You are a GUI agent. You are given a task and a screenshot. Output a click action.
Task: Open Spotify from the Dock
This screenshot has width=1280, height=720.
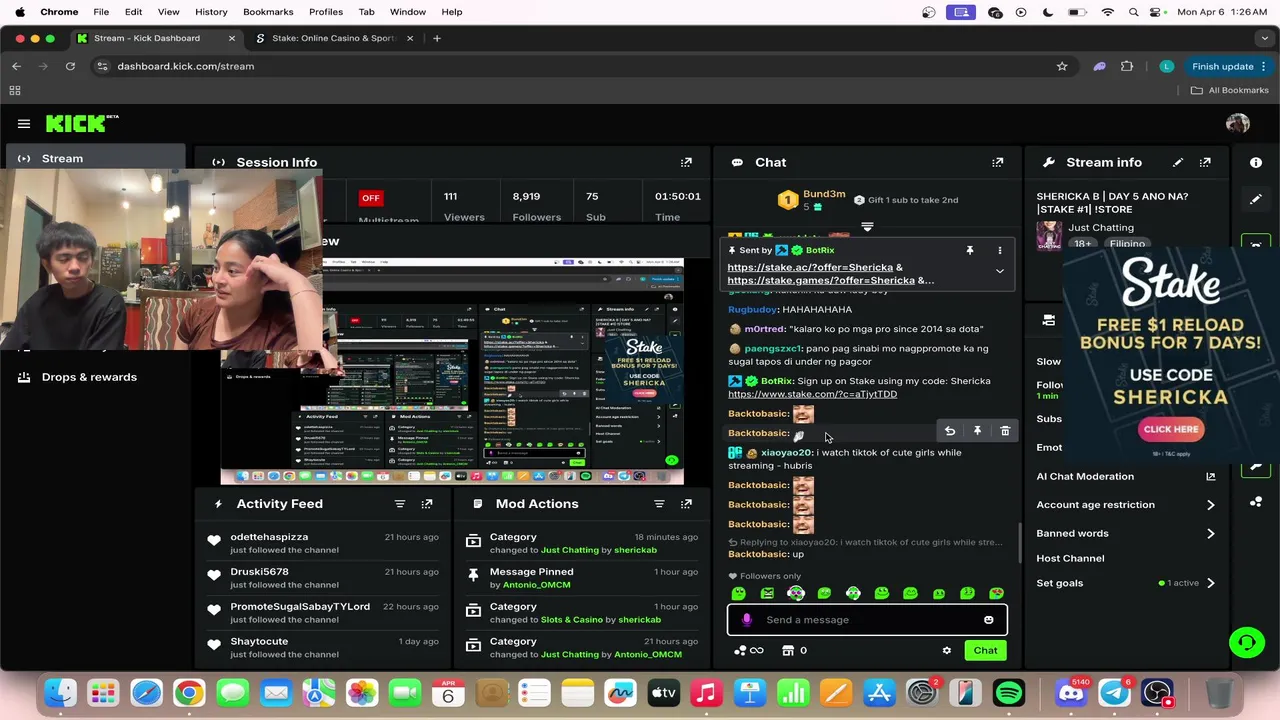tap(1009, 692)
